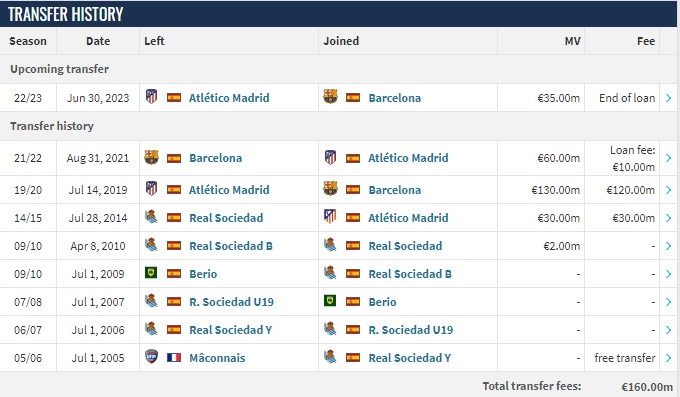680x397 pixels.
Task: Open Mâconnais club link
Action: 217,358
